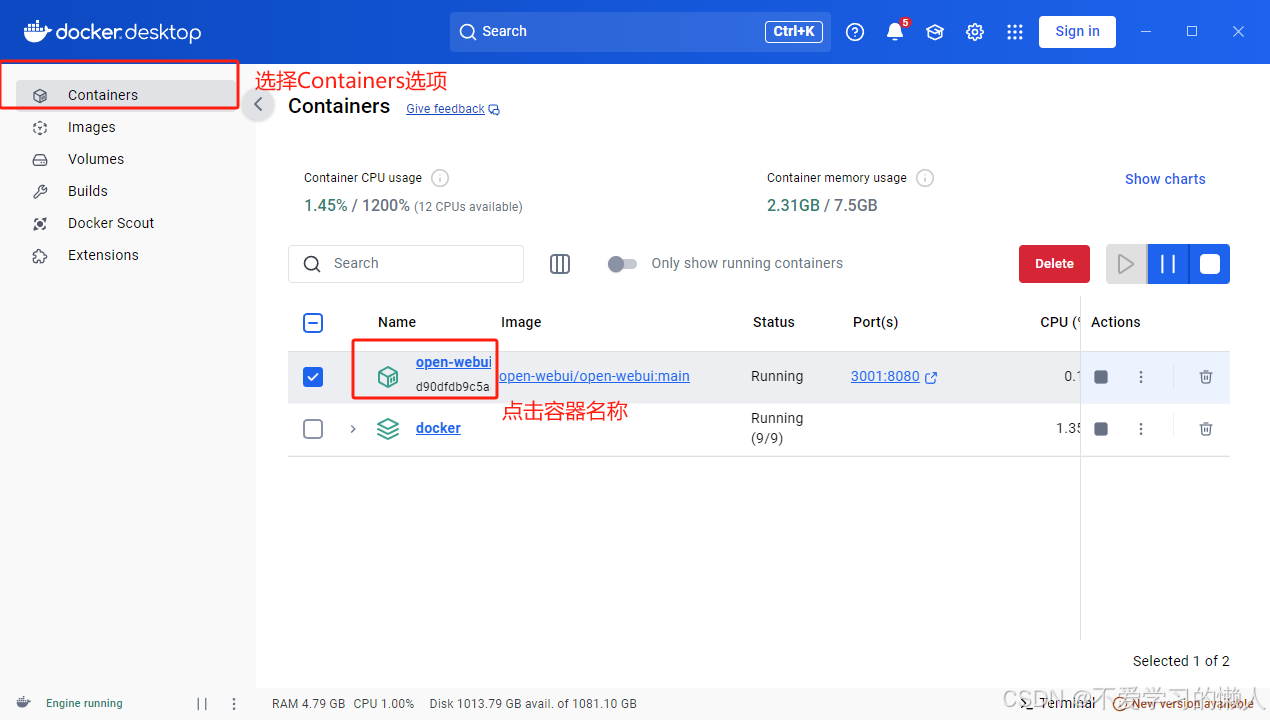
Task: Open more actions for docker row
Action: 1141,429
